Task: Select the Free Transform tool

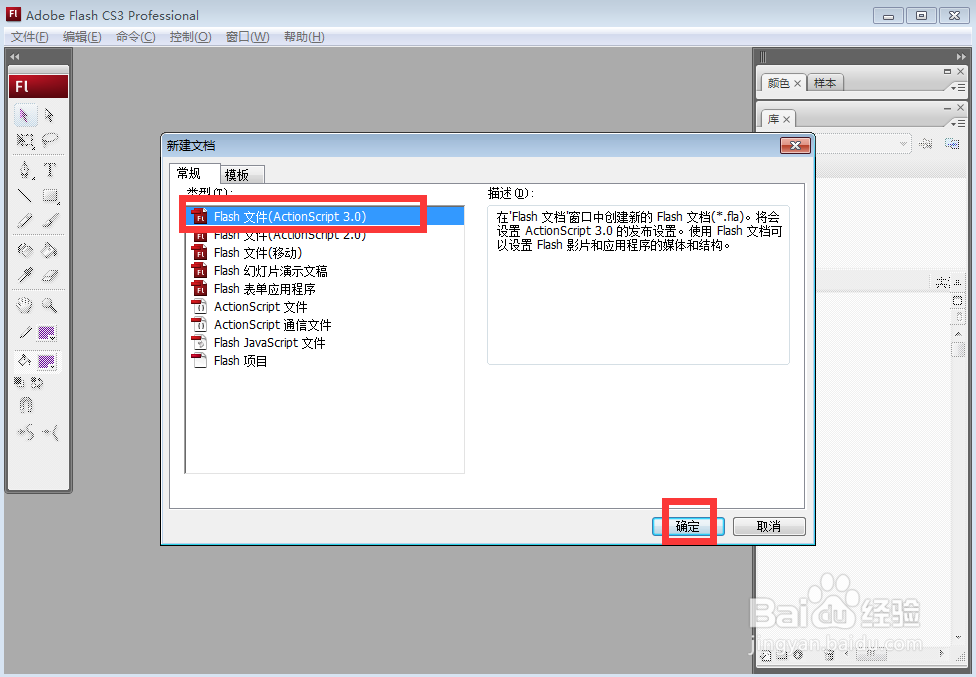Action: [x=25, y=141]
